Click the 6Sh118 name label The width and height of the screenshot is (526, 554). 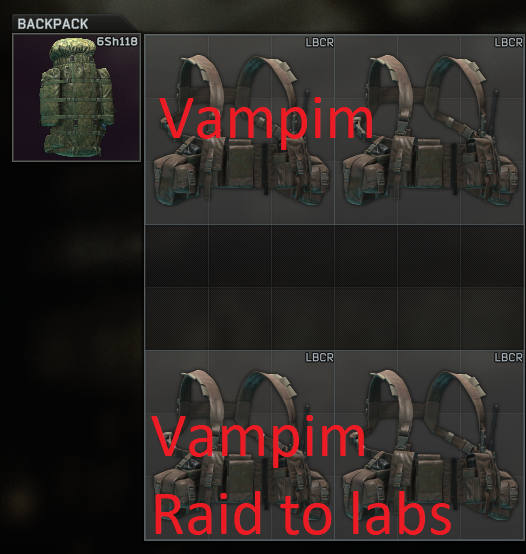(x=117, y=42)
